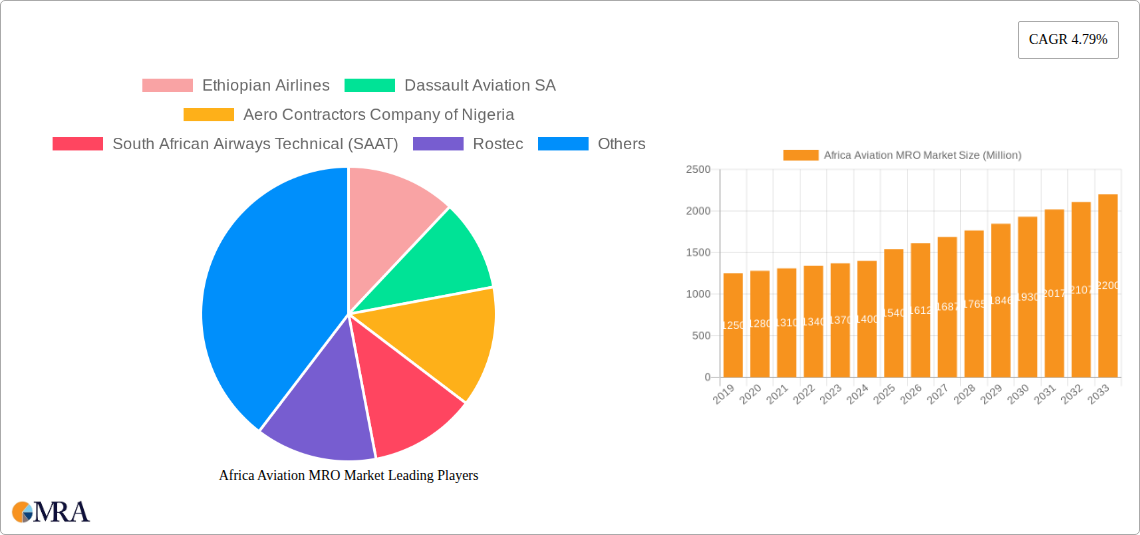1140x535 pixels.
Task: Click the South African Airways Technical red swatch
Action: [77, 144]
